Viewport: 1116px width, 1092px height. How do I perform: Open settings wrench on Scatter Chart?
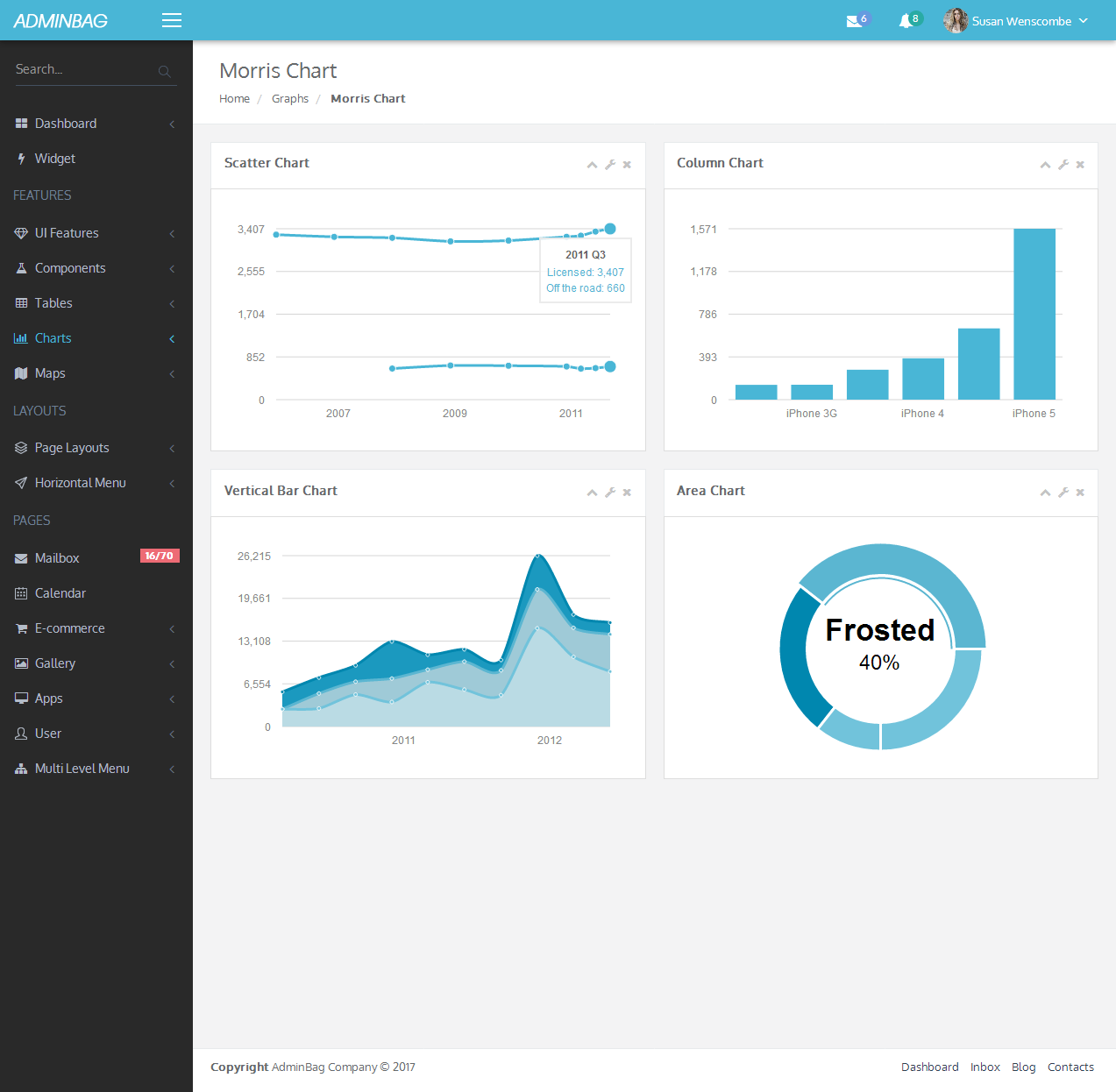(610, 165)
